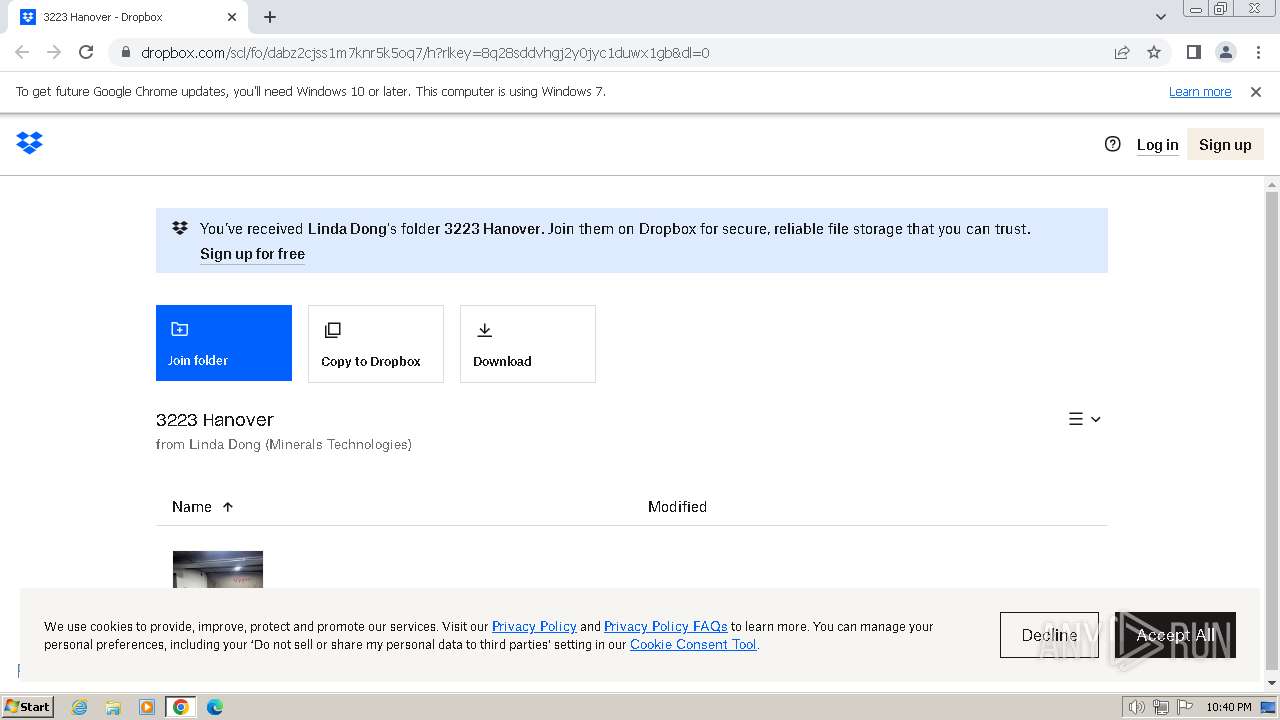Image resolution: width=1280 pixels, height=720 pixels.
Task: Launch Internet Explorer from taskbar
Action: (x=80, y=707)
